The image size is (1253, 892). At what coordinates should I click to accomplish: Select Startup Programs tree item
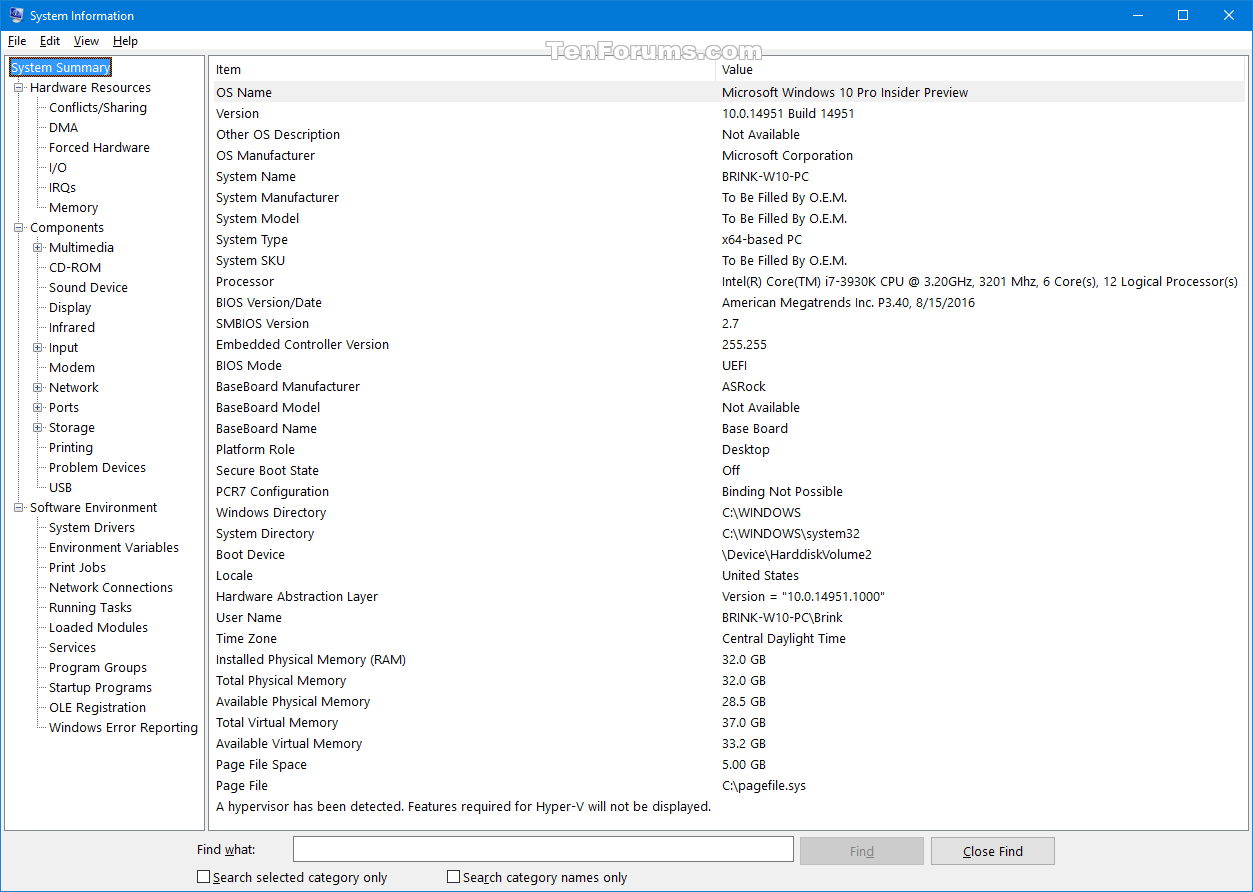100,687
